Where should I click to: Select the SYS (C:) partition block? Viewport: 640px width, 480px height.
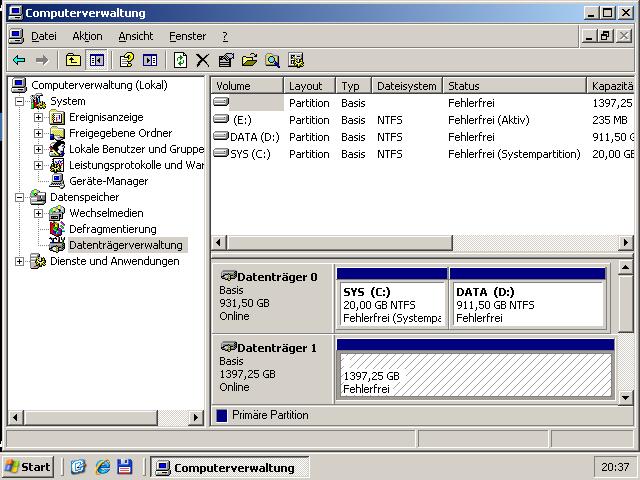click(x=392, y=298)
